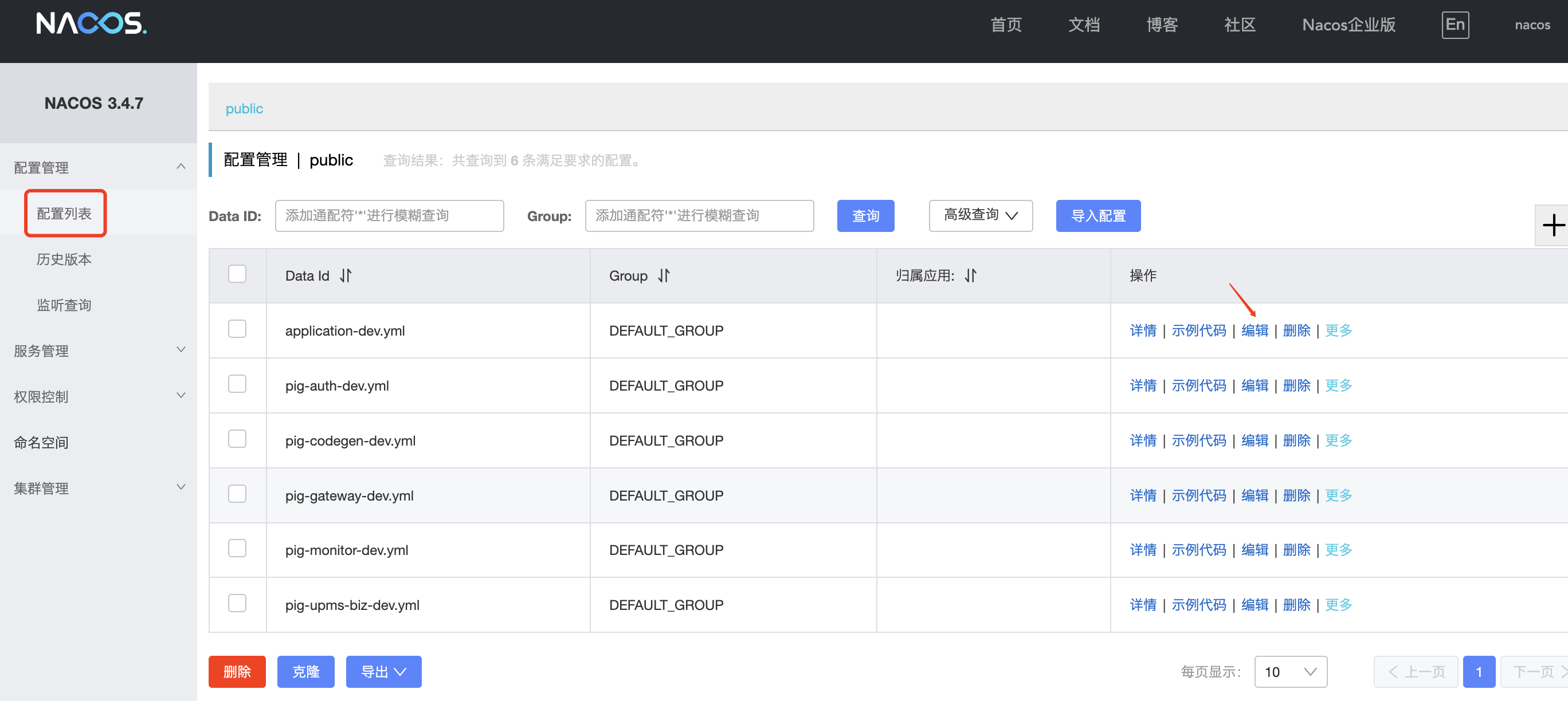Open the nacos user menu
This screenshot has height=701, width=1568.
click(1532, 25)
